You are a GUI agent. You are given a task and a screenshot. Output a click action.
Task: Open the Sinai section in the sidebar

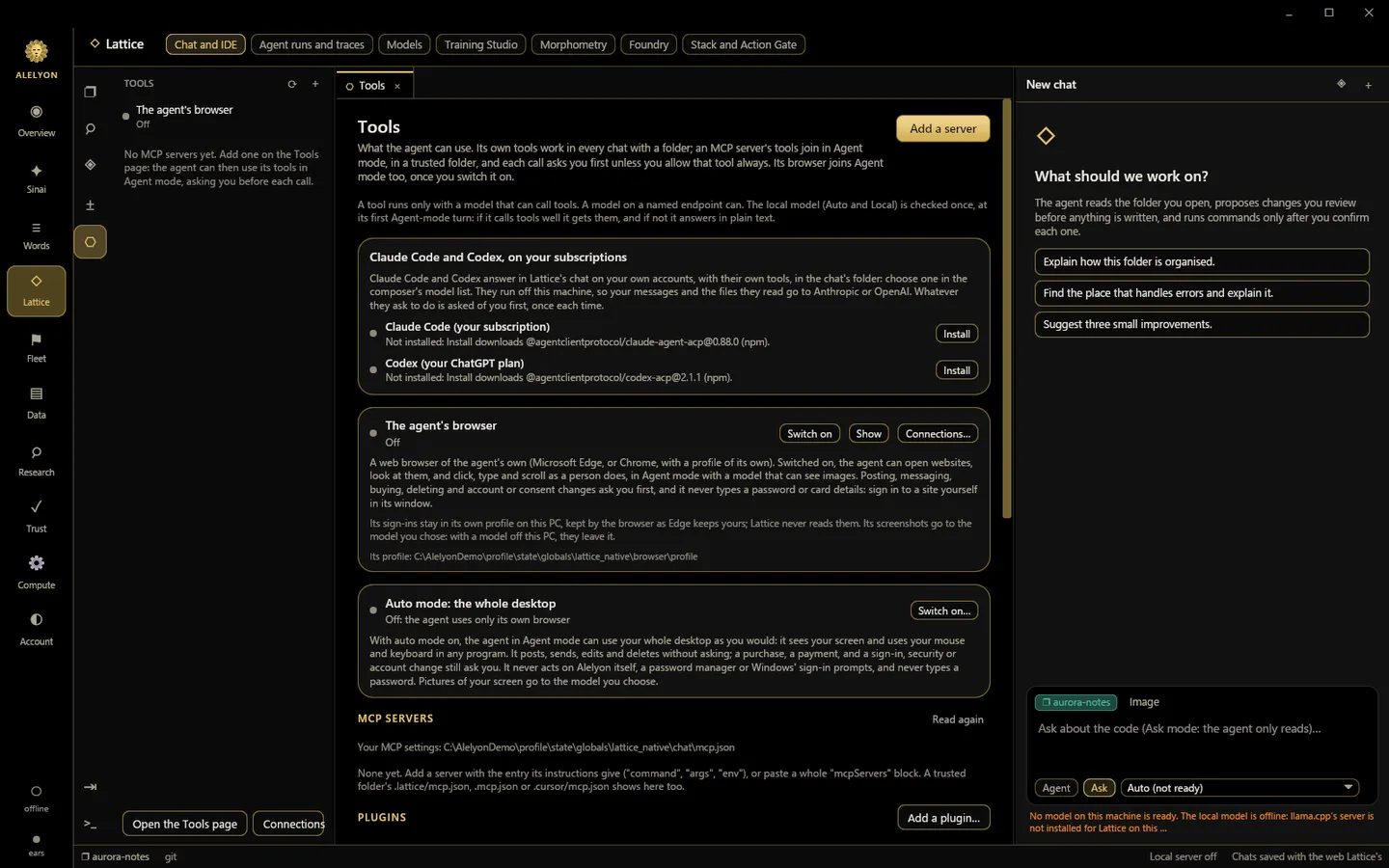37,178
